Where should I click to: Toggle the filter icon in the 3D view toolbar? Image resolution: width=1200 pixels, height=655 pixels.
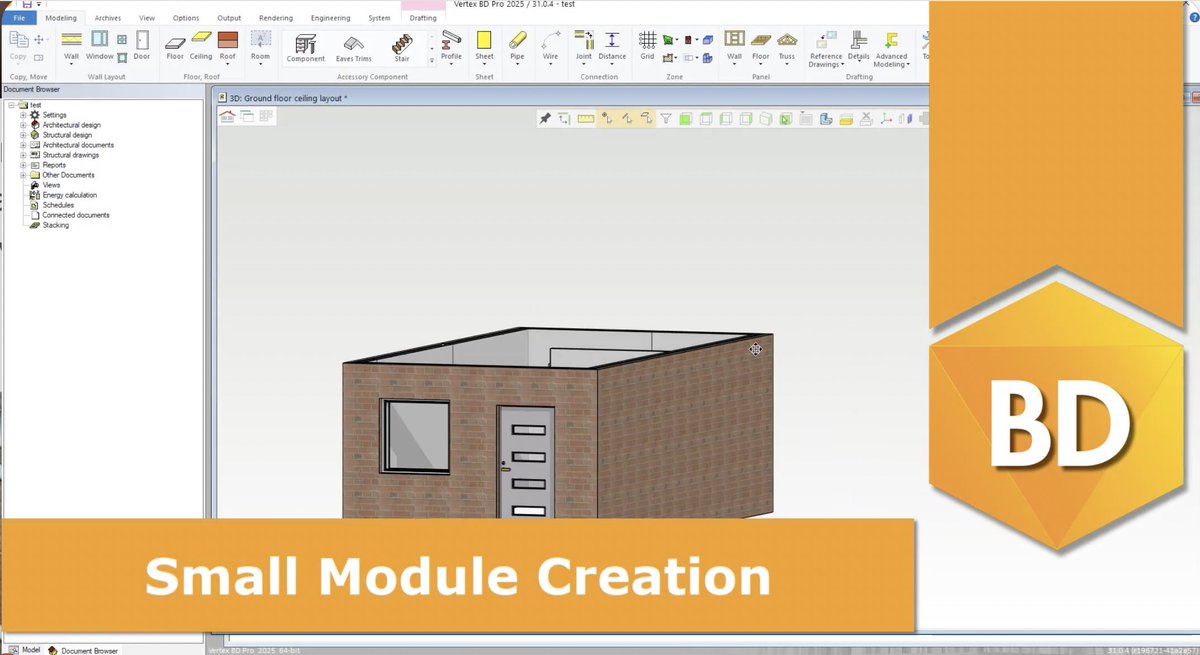coord(665,118)
